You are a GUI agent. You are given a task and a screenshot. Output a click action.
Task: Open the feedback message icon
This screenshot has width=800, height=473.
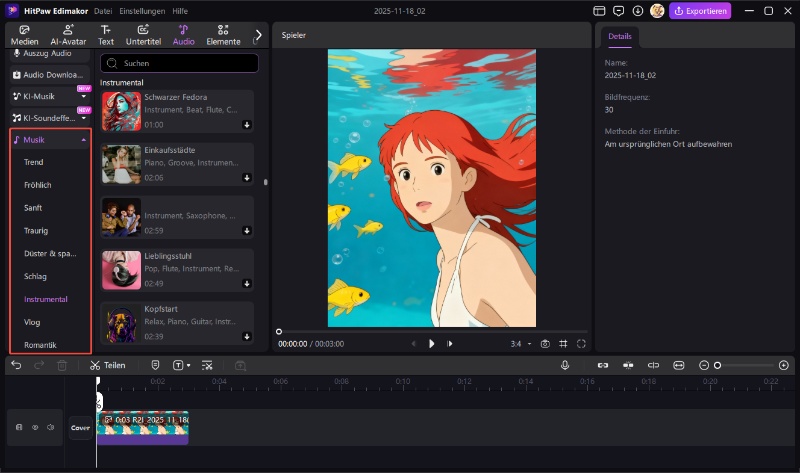618,11
